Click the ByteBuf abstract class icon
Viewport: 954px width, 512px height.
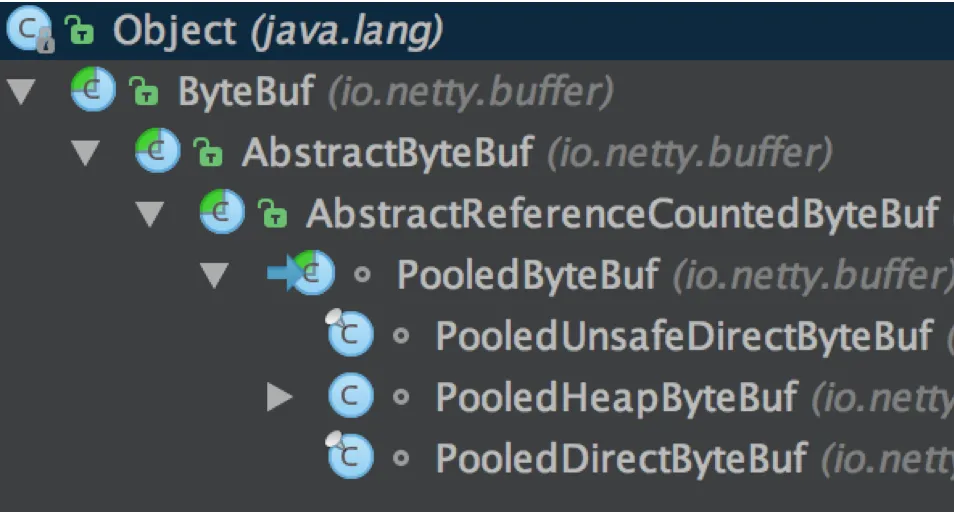pos(92,89)
